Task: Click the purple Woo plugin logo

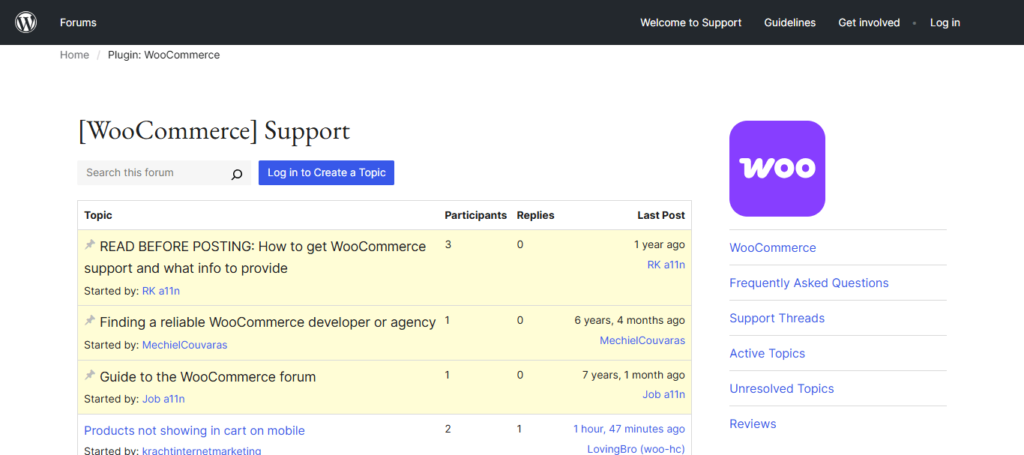Action: coord(777,169)
